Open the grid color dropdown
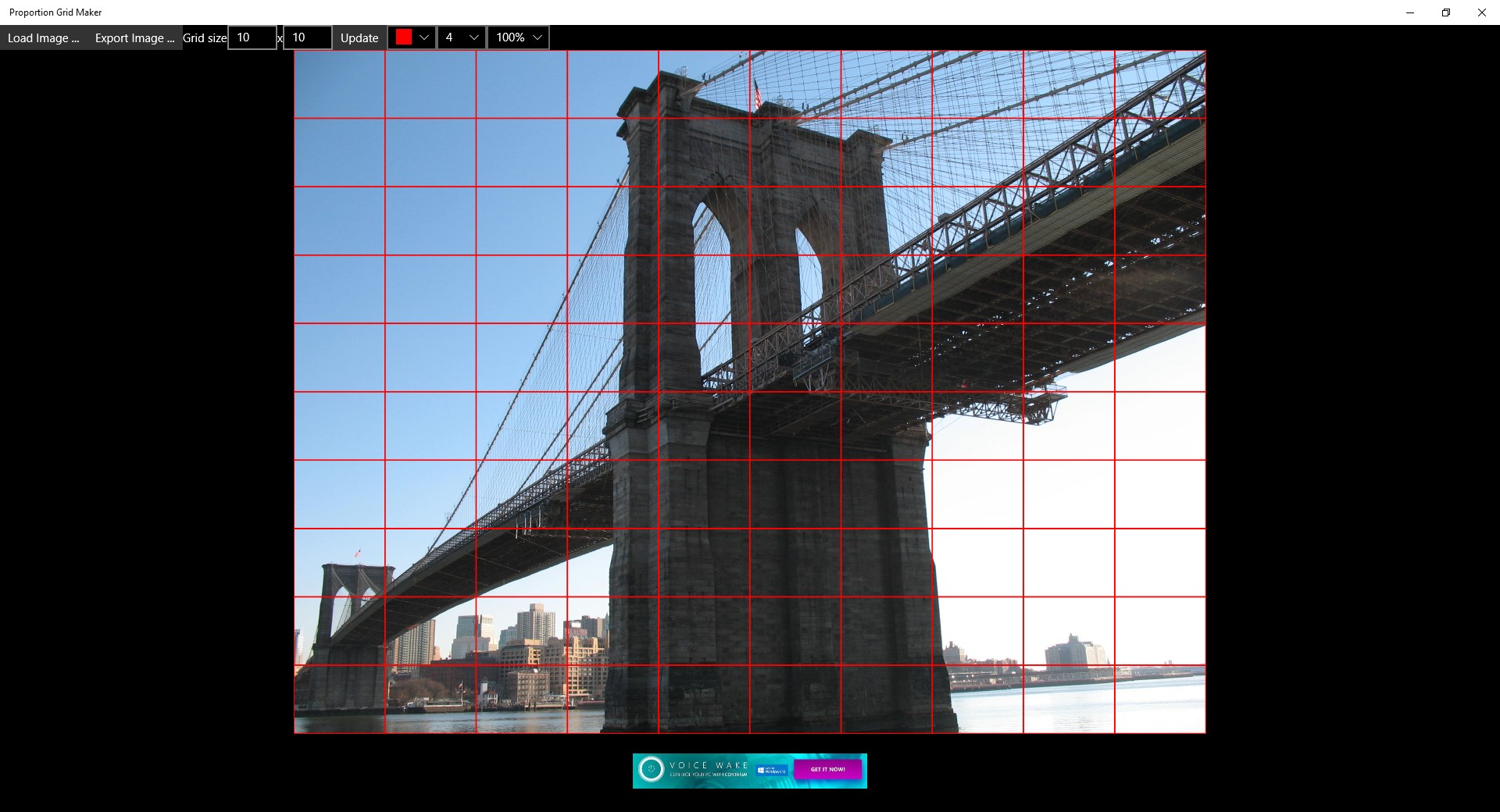 (x=411, y=37)
